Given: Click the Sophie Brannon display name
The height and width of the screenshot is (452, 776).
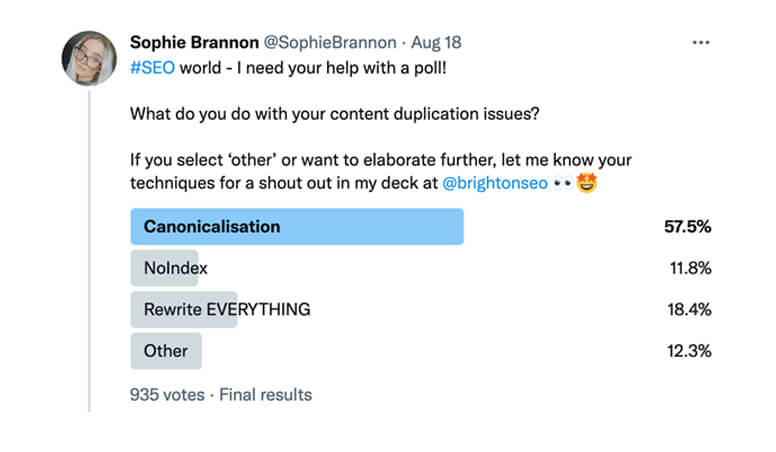Looking at the screenshot, I should tap(194, 44).
